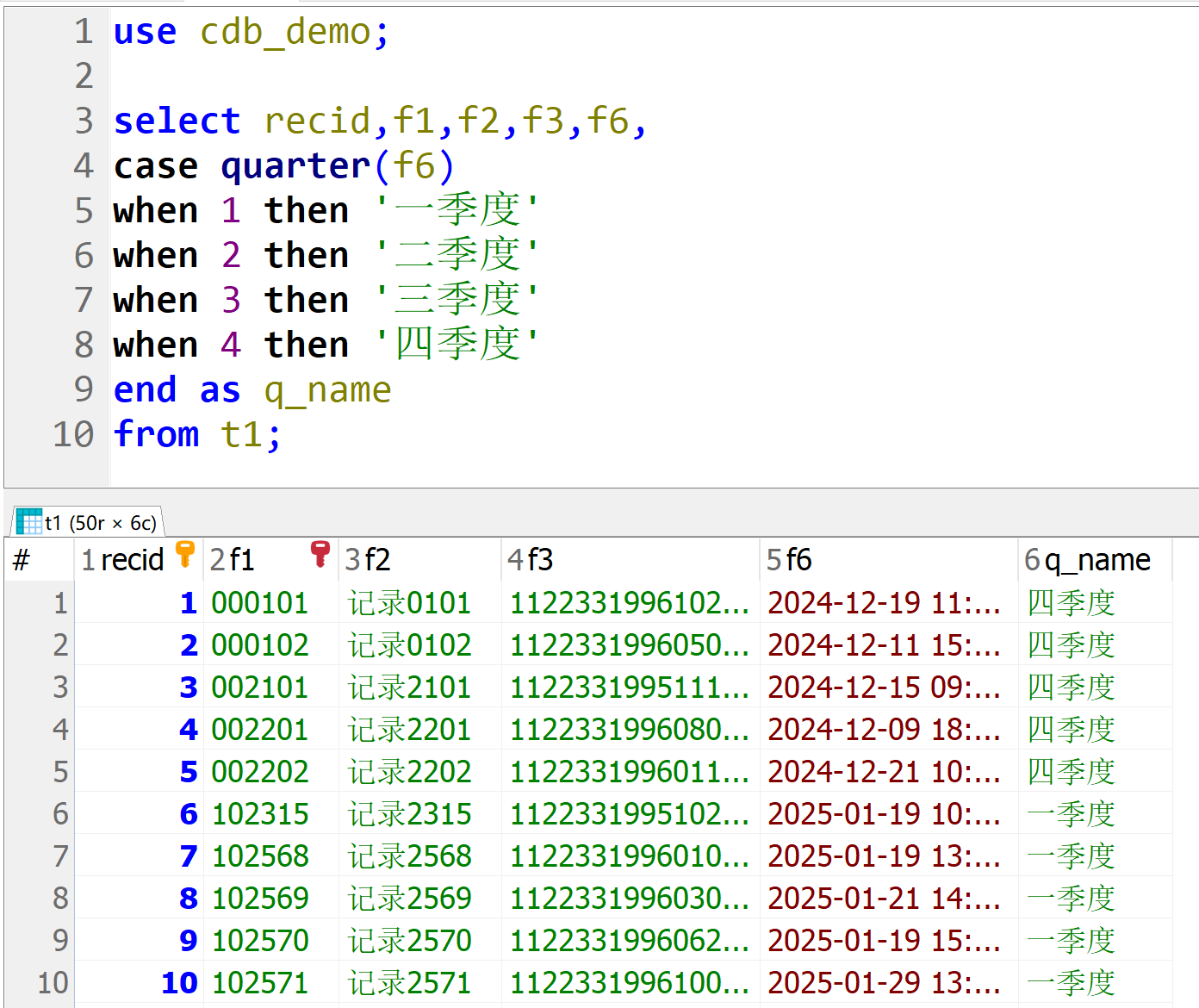
Task: Click the table grid icon on the t1 result tab
Action: point(29,522)
